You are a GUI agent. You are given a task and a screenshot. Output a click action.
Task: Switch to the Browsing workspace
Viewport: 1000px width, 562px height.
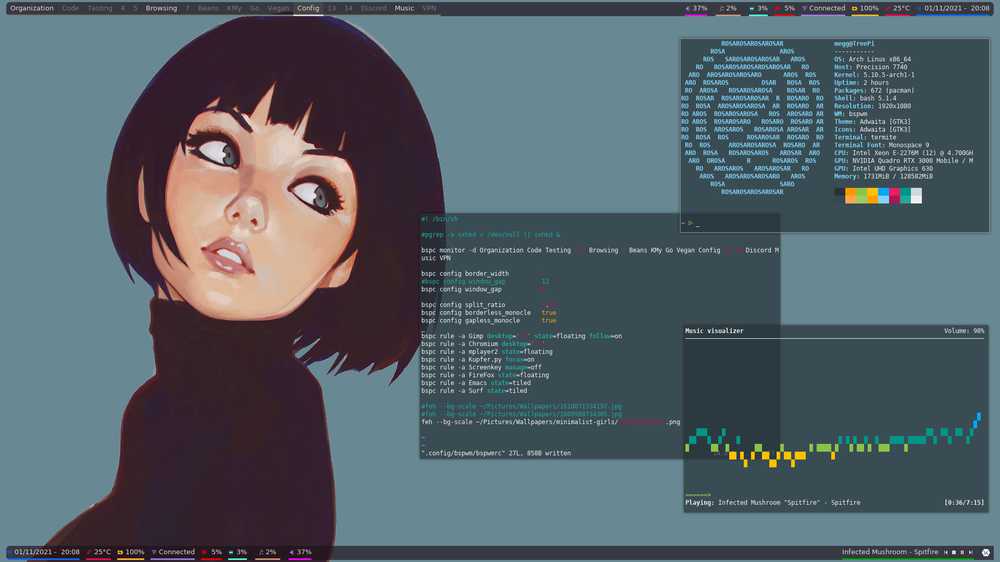(x=161, y=8)
